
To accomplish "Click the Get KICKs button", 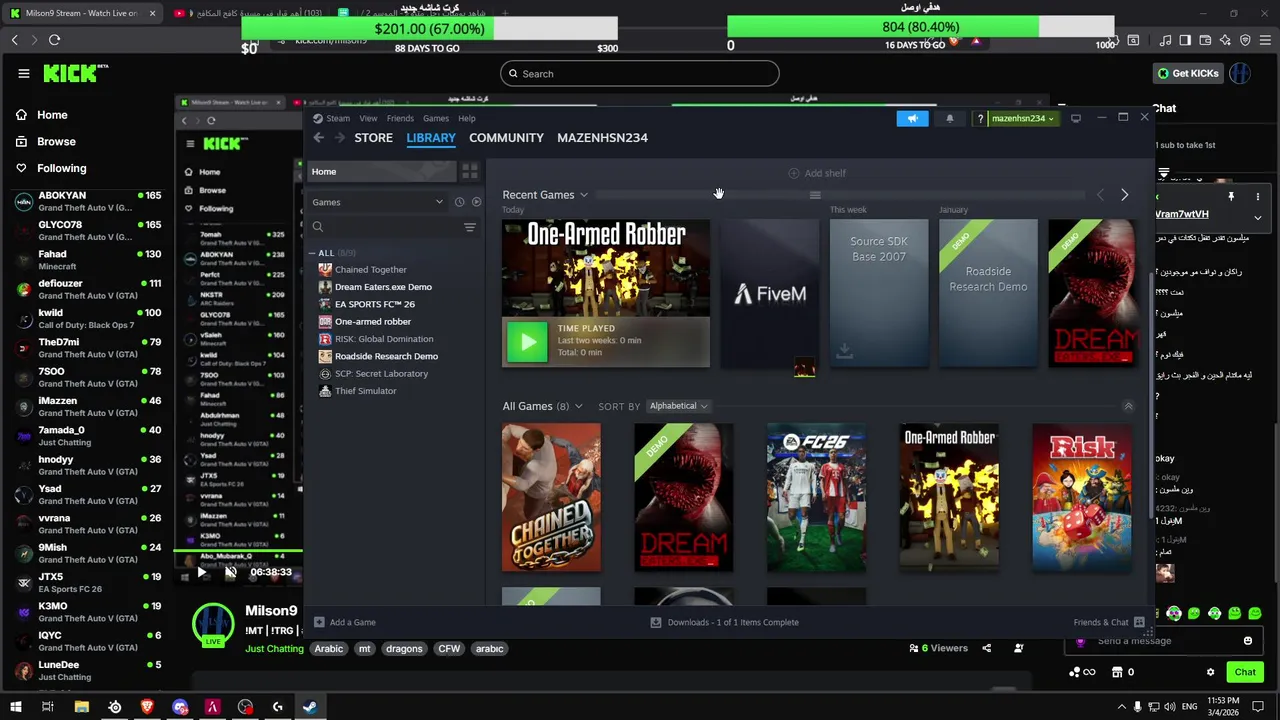I will [1188, 73].
